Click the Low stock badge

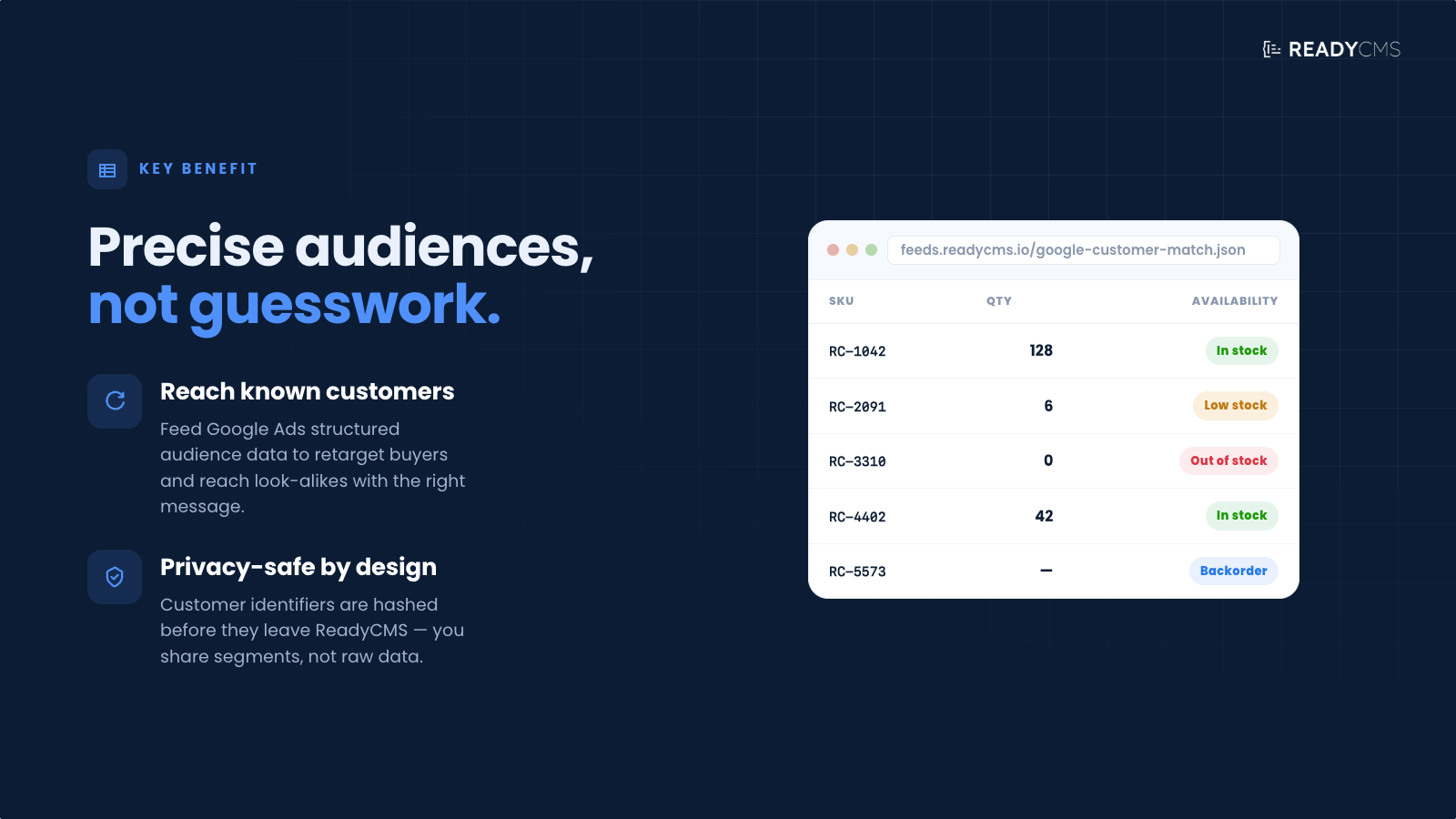(x=1236, y=405)
